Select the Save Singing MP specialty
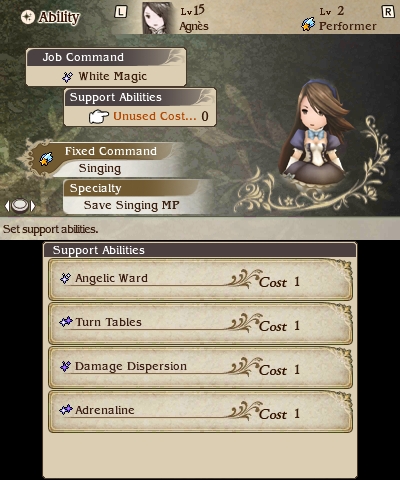Viewport: 400px width, 480px height. [131, 205]
